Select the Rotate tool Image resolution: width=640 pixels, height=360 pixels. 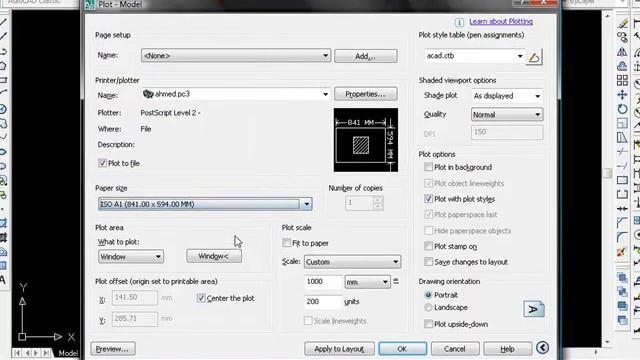(x=622, y=109)
